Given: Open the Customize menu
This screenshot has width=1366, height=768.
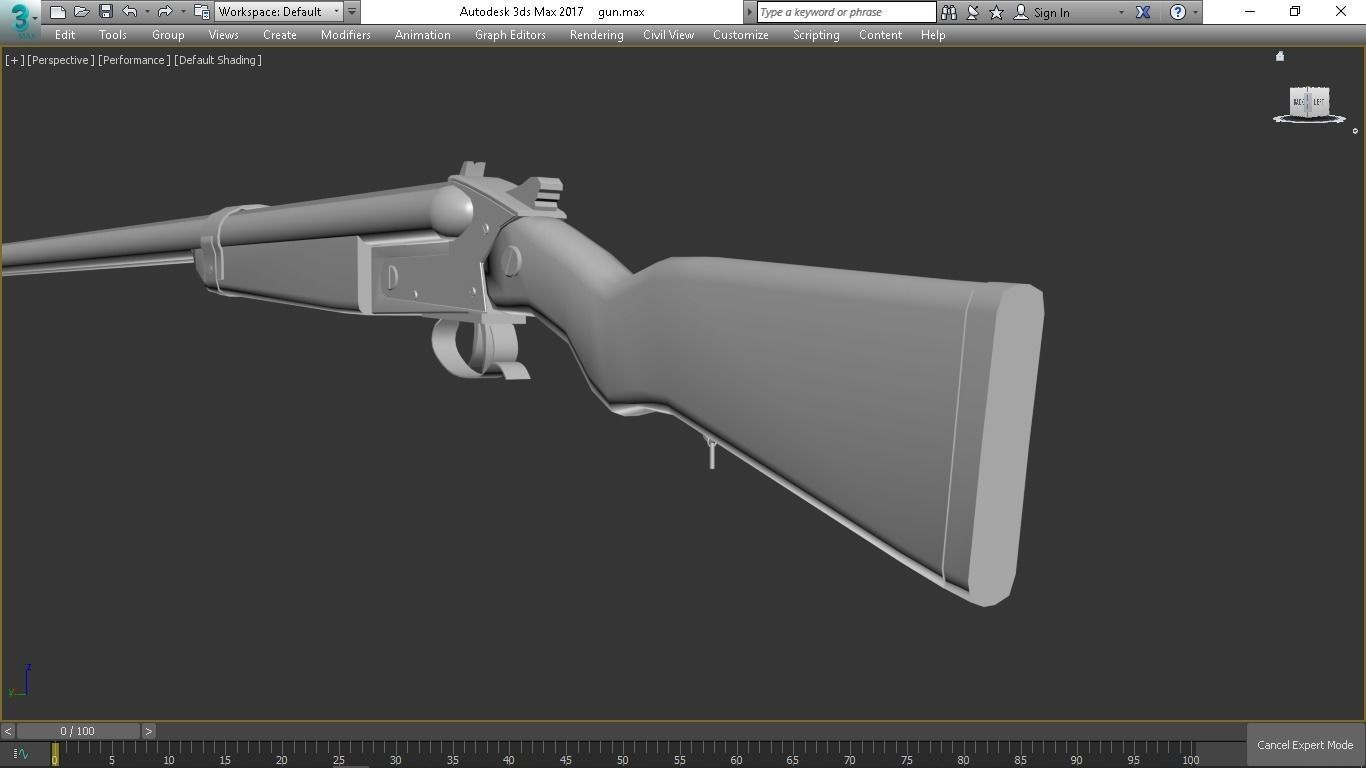Looking at the screenshot, I should point(741,35).
